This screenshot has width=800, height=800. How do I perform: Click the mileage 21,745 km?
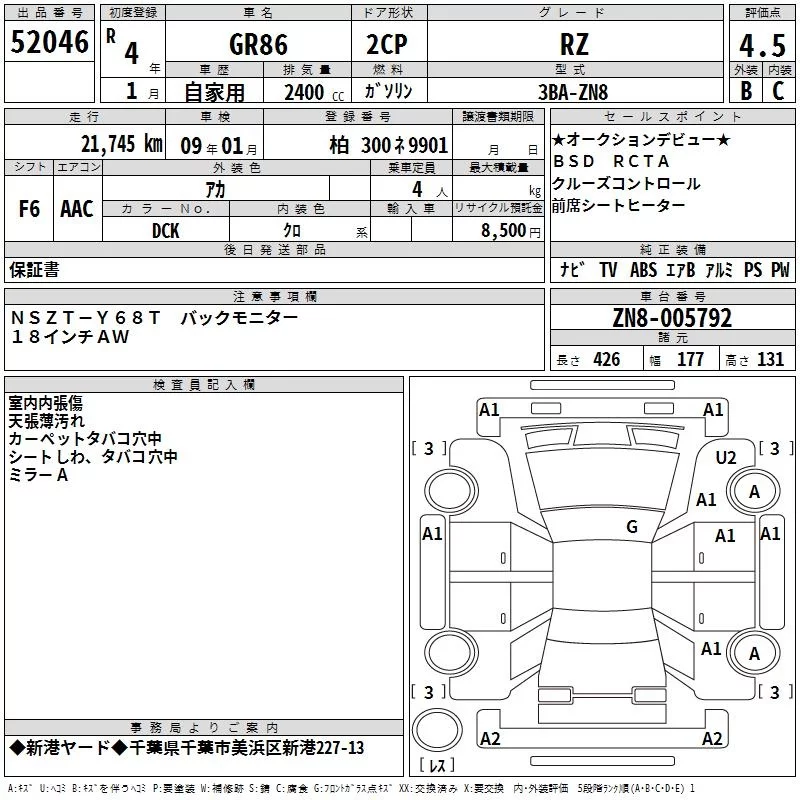[122, 144]
